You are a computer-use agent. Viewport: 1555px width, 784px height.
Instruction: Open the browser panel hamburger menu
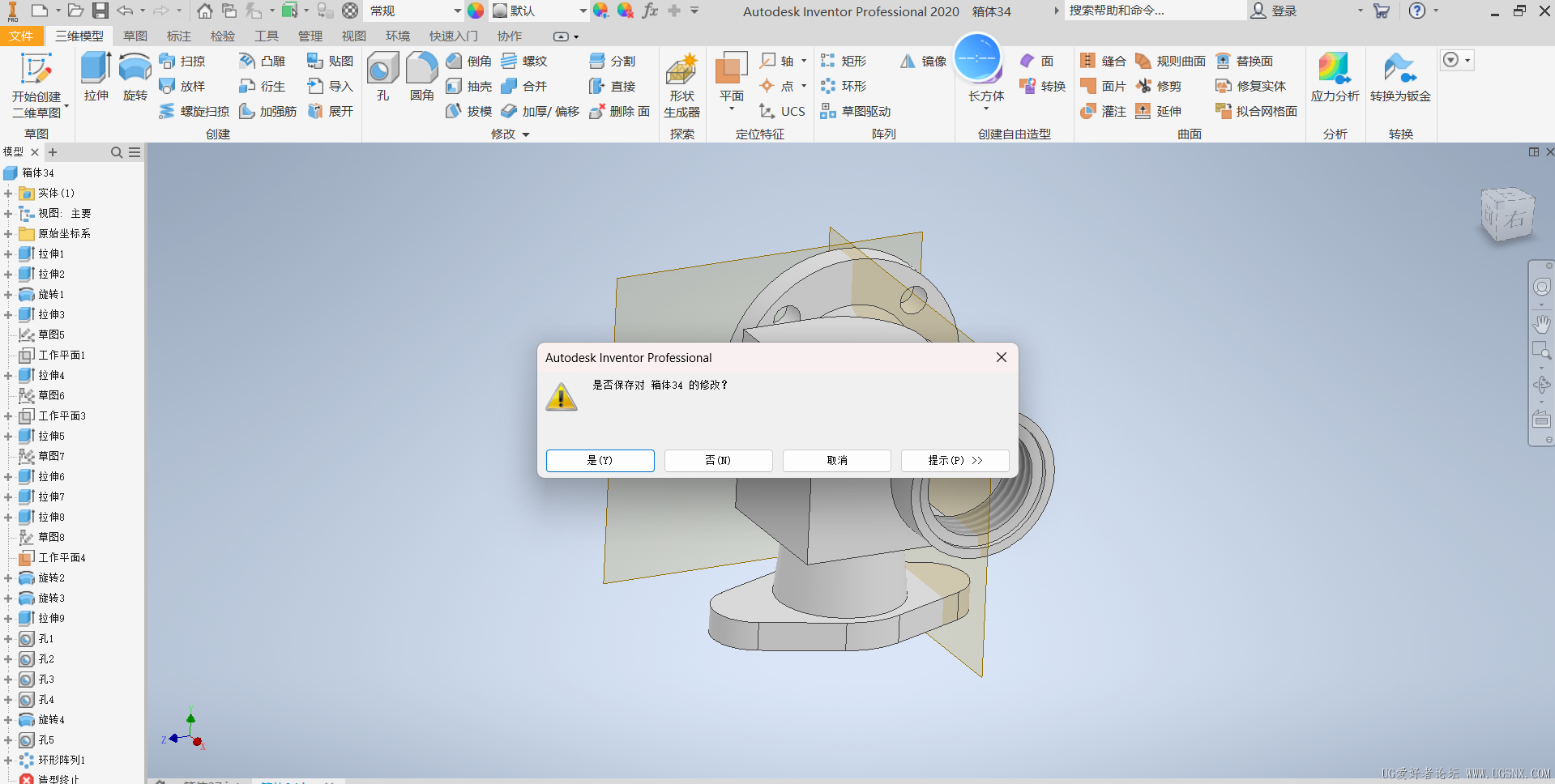tap(135, 152)
